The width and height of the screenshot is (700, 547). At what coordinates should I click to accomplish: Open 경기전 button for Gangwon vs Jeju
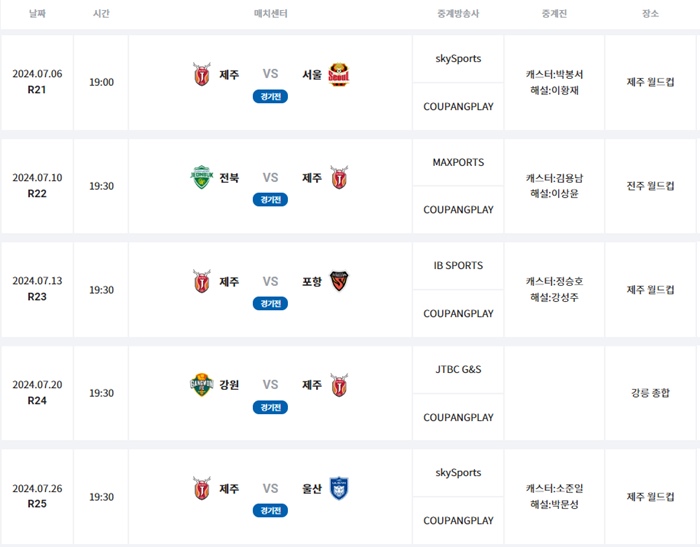[x=271, y=407]
